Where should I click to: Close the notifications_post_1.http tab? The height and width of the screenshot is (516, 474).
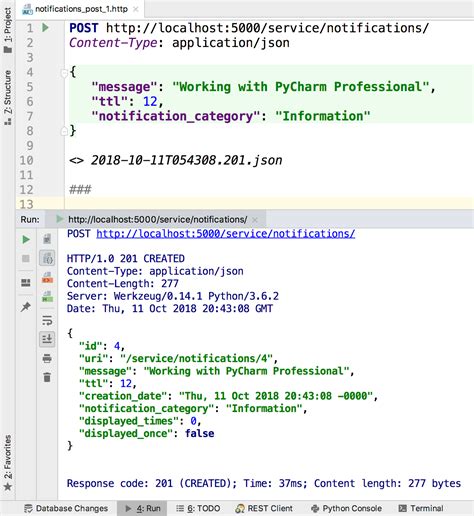tap(136, 9)
